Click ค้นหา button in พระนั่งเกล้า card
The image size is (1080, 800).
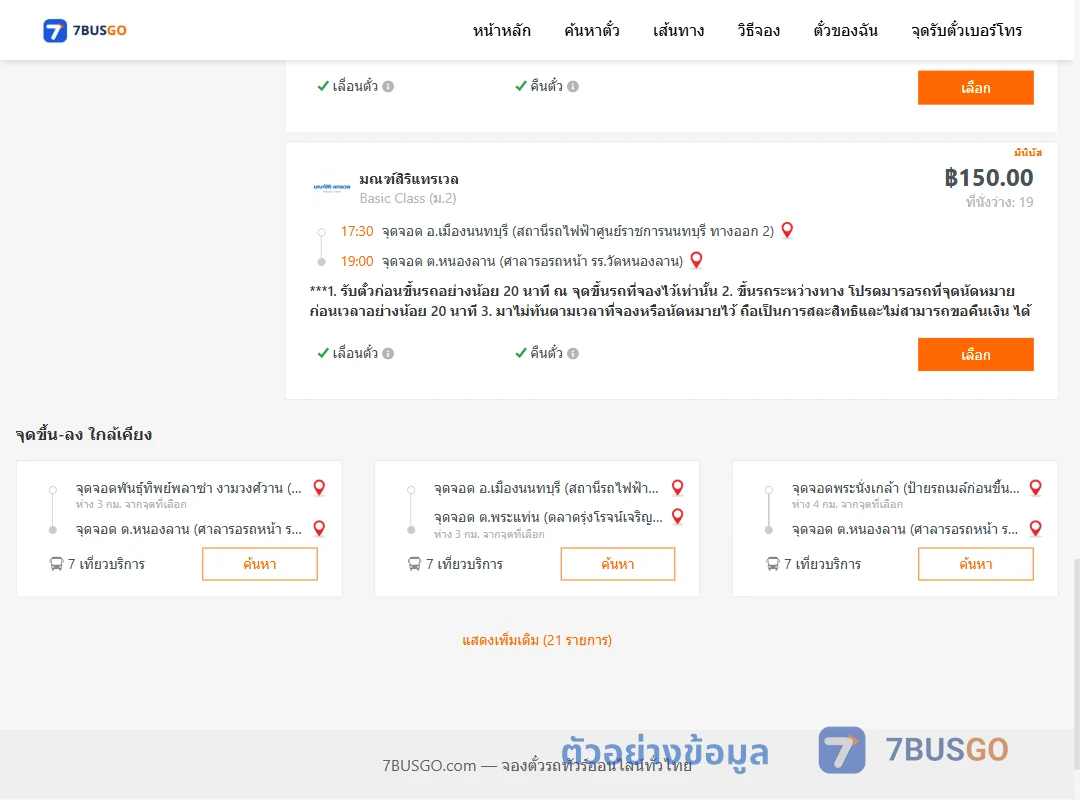pos(975,564)
